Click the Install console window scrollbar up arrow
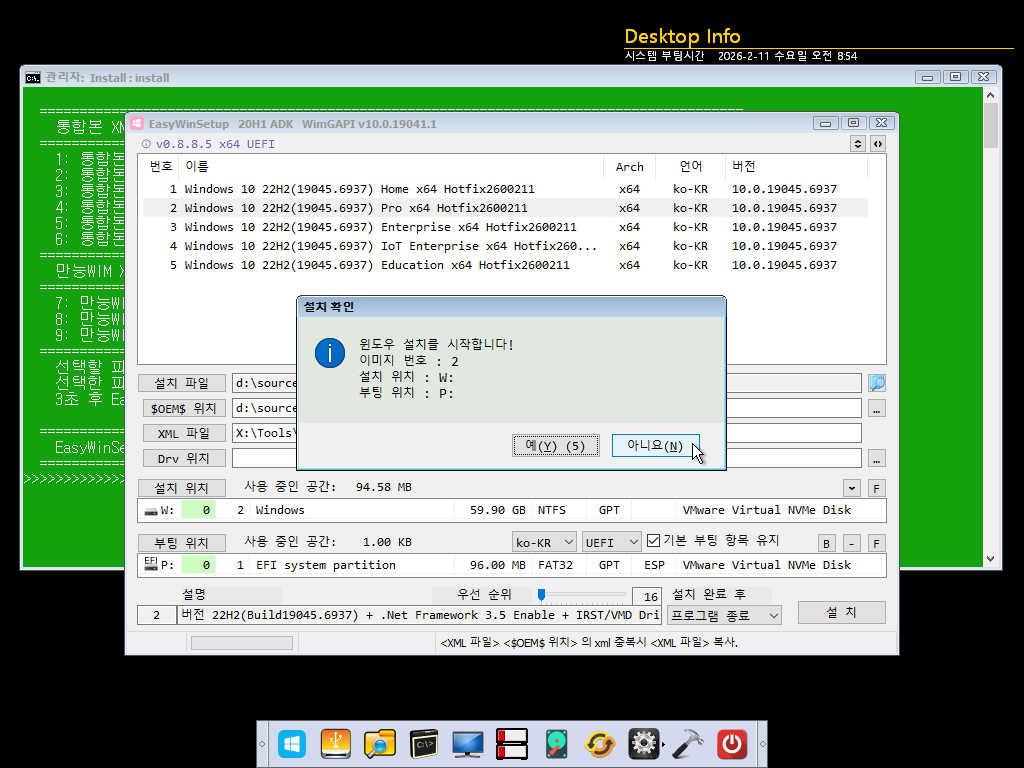The image size is (1024, 768). (x=991, y=95)
